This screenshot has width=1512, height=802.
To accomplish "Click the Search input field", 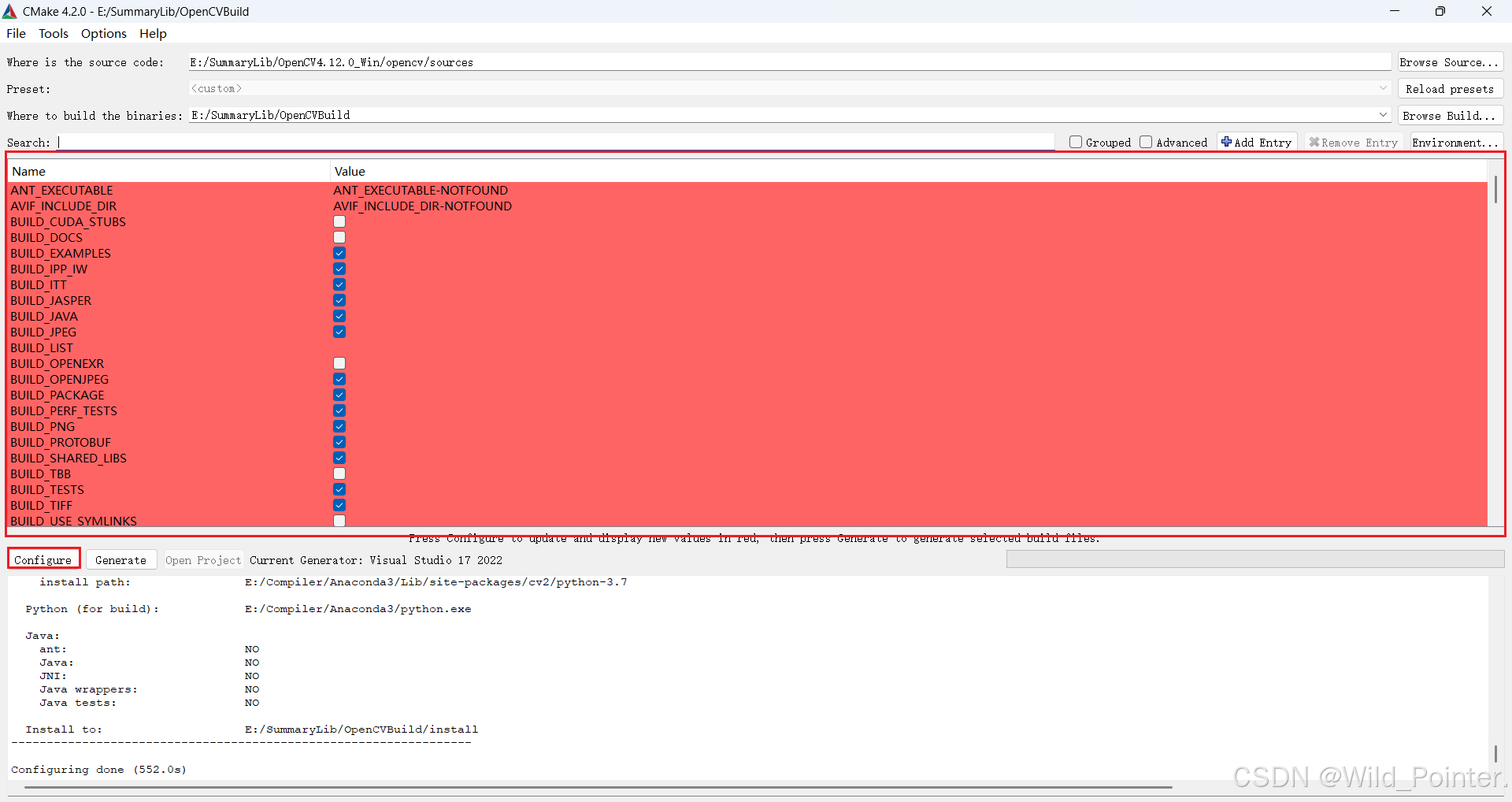I will coord(554,142).
